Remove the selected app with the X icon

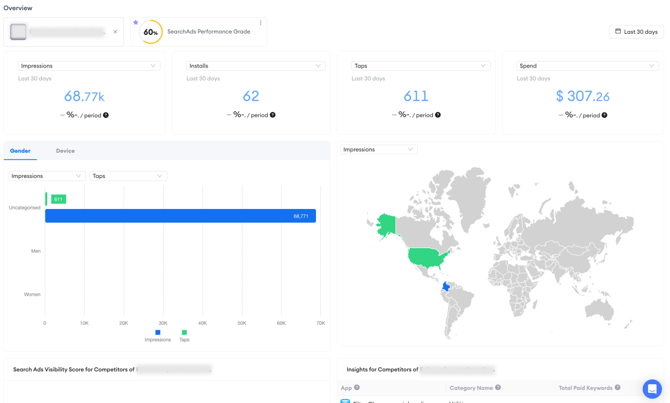(x=115, y=32)
